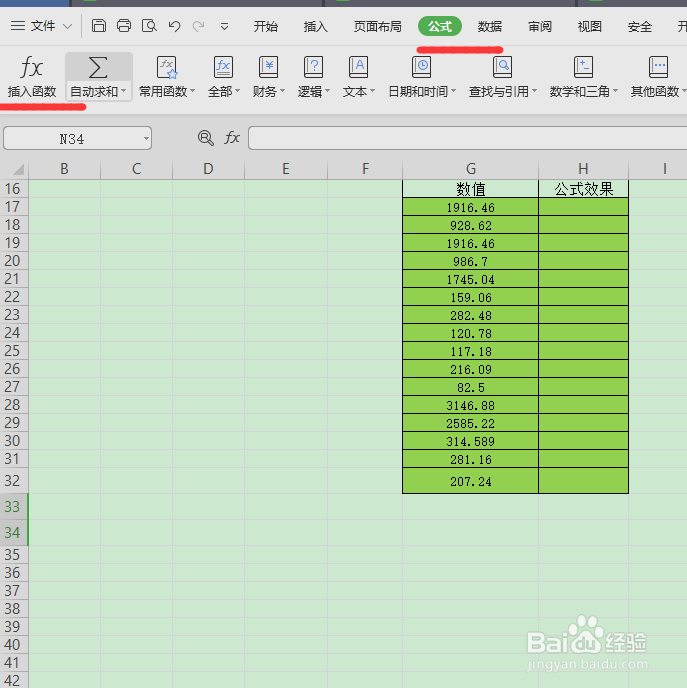Screen dimensions: 687x688
Task: Switch to the 数据 (Data) tab
Action: point(490,26)
